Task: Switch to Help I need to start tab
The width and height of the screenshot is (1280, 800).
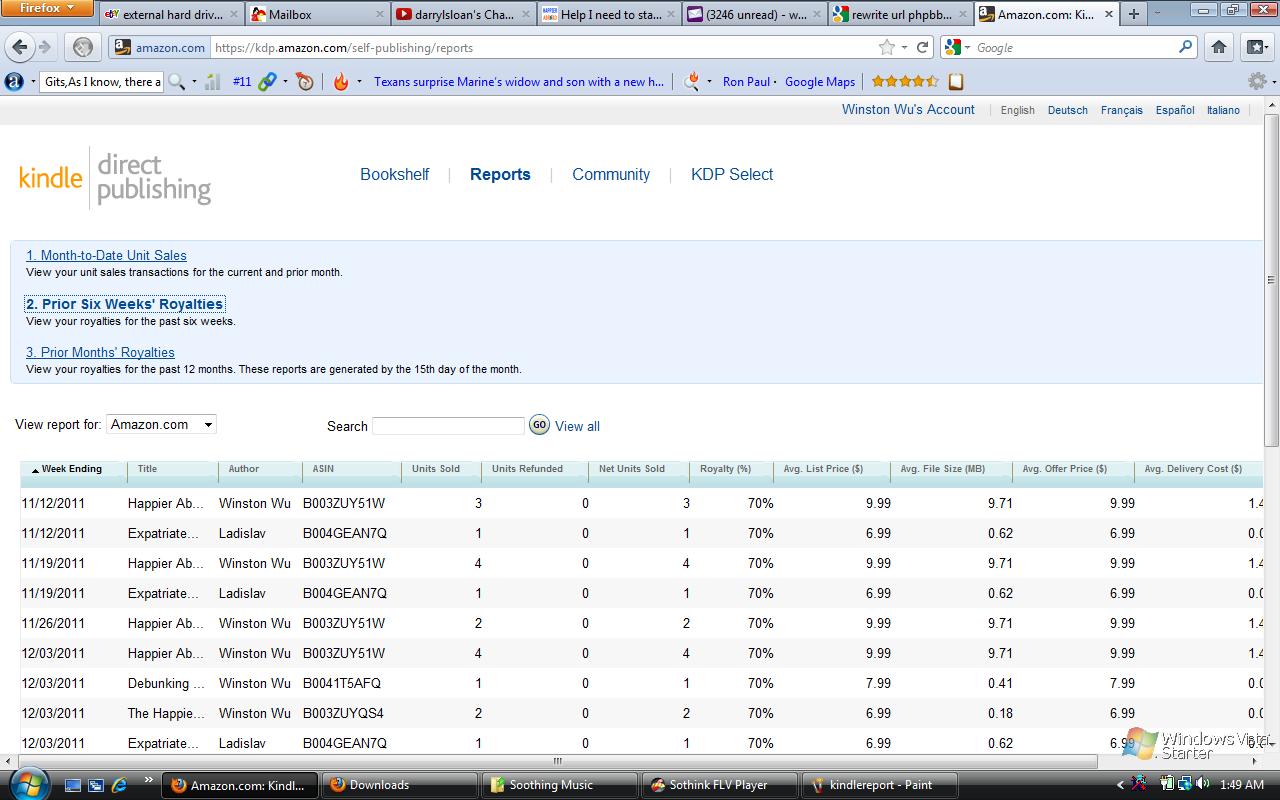Action: coord(606,14)
